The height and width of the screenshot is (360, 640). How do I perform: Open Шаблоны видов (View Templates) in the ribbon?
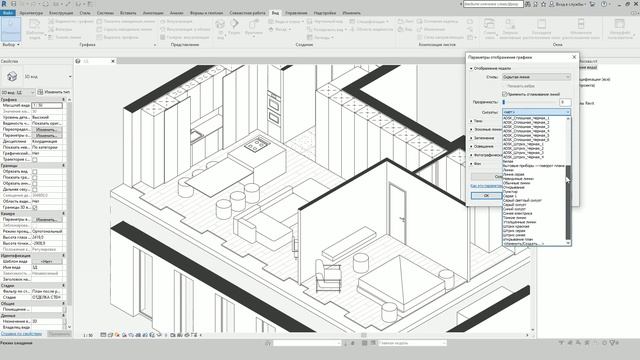(35, 29)
